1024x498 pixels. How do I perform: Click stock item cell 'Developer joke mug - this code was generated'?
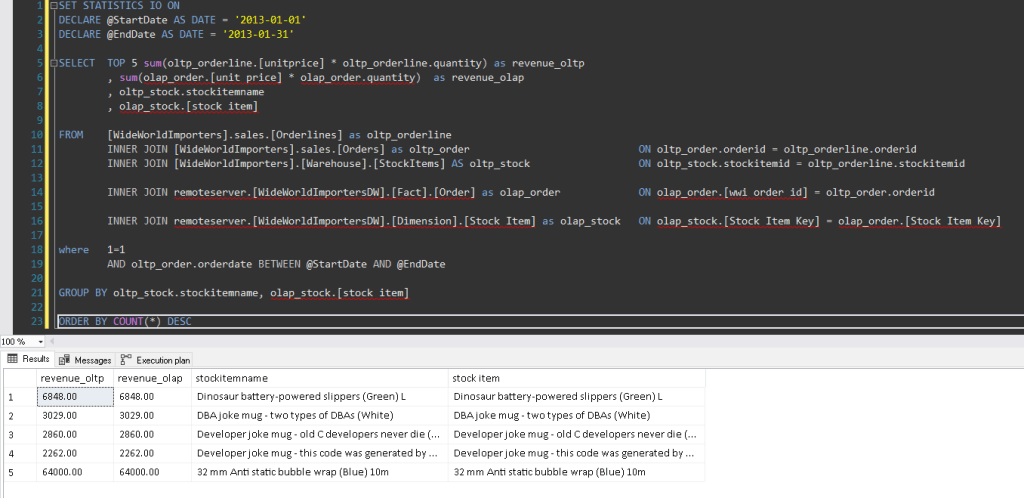[577, 454]
